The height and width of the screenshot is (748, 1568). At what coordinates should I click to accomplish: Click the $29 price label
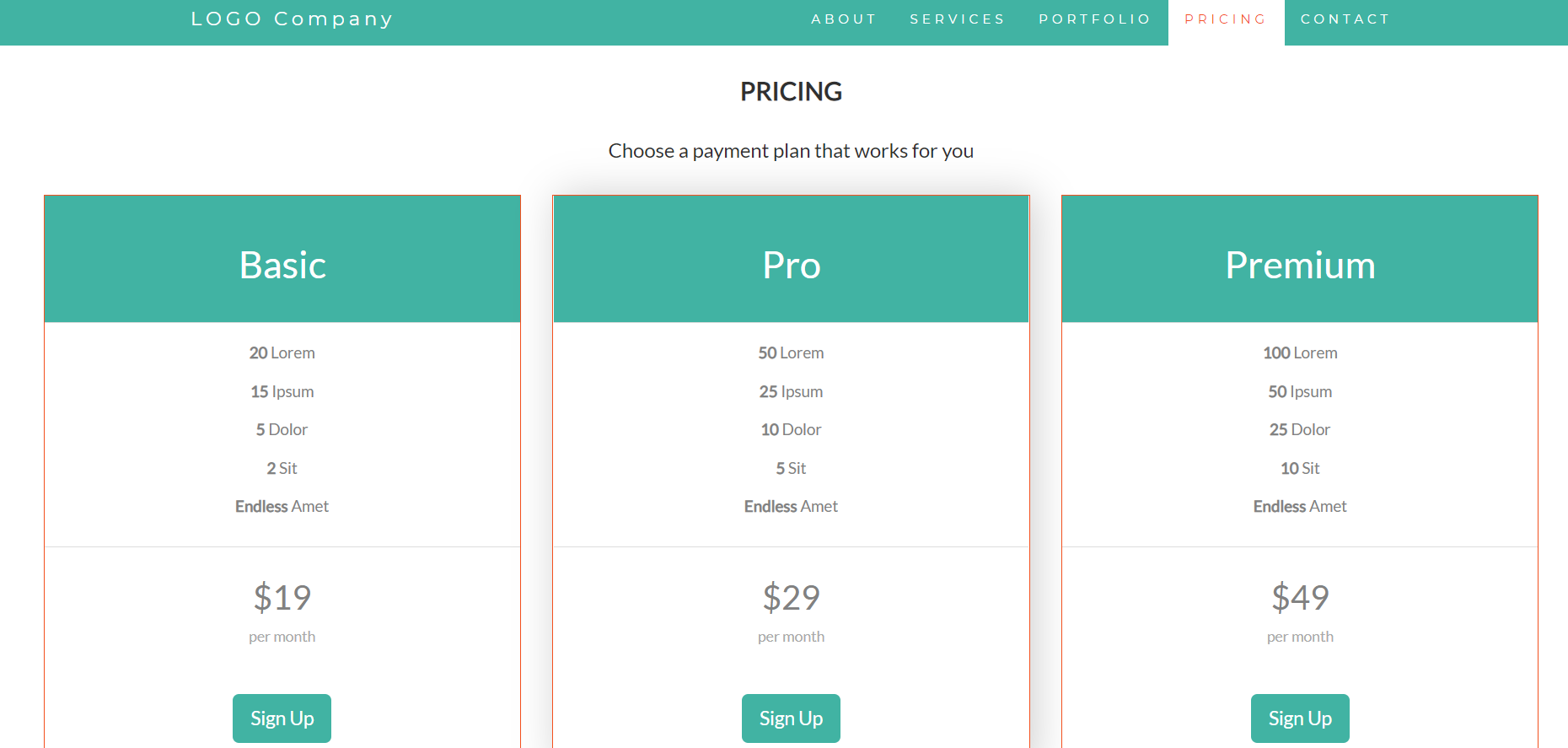[791, 598]
